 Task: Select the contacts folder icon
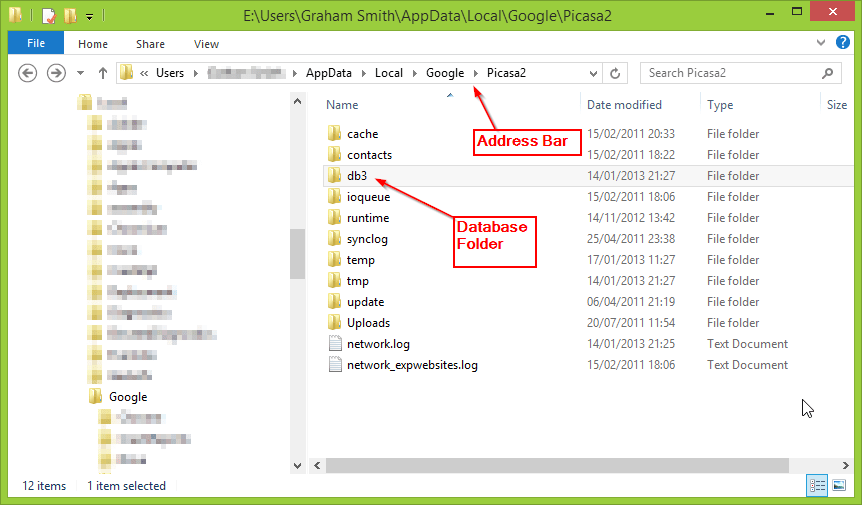334,154
